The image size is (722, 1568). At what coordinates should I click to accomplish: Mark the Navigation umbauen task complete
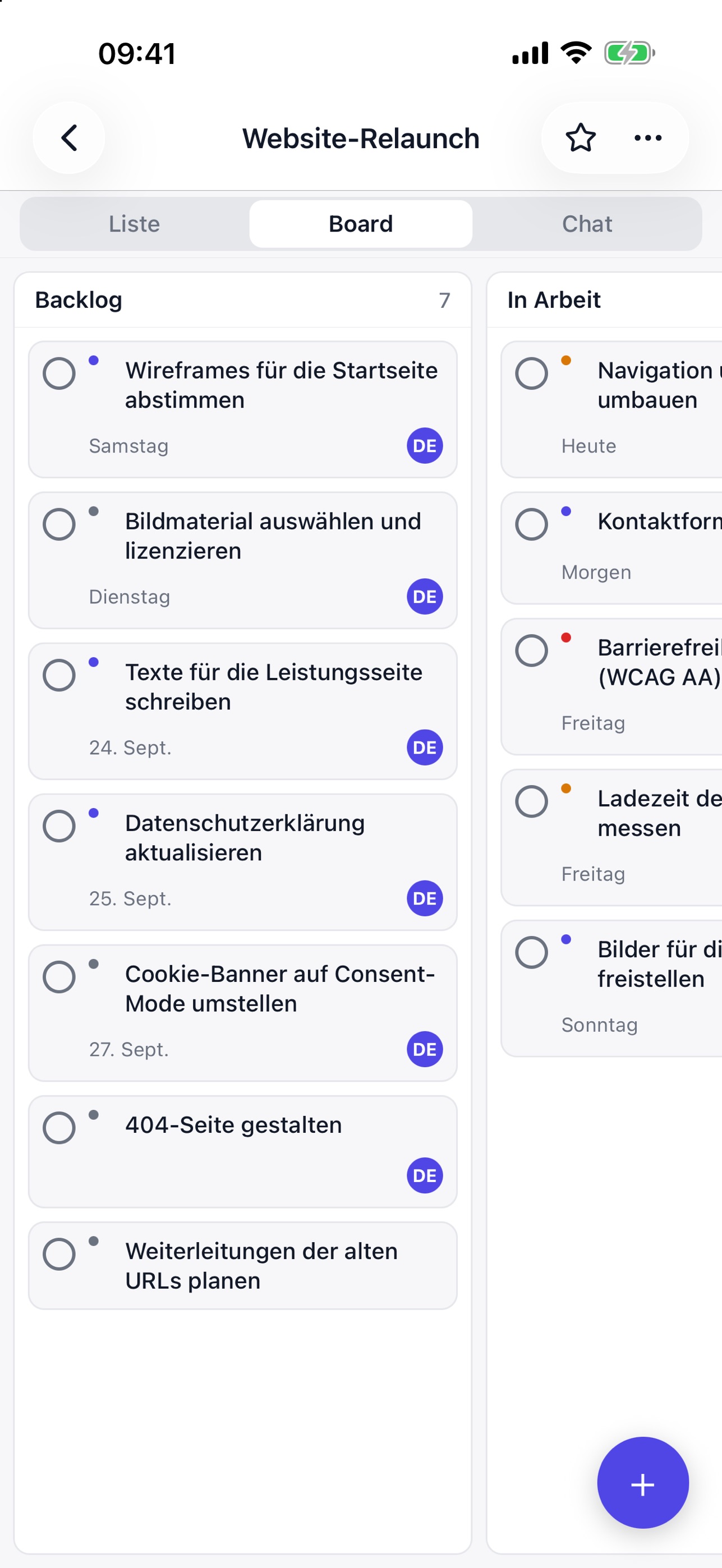tap(531, 373)
